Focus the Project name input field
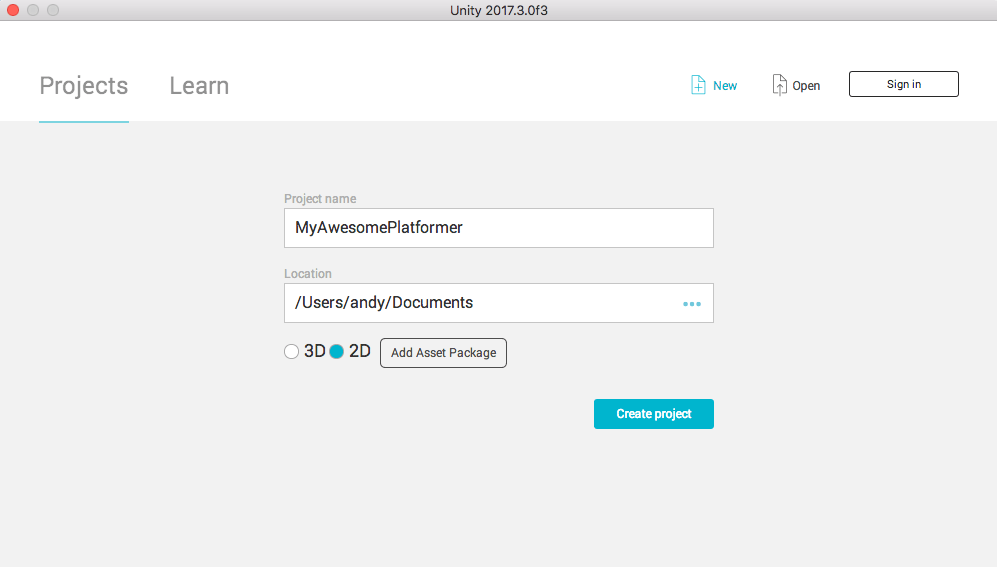Screen dimensions: 997x567 coord(498,228)
